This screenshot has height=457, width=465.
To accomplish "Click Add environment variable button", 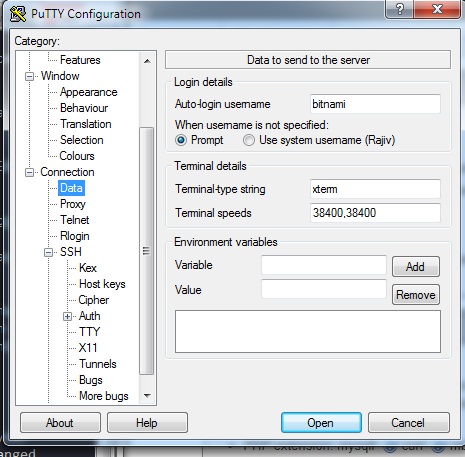I will pos(416,267).
